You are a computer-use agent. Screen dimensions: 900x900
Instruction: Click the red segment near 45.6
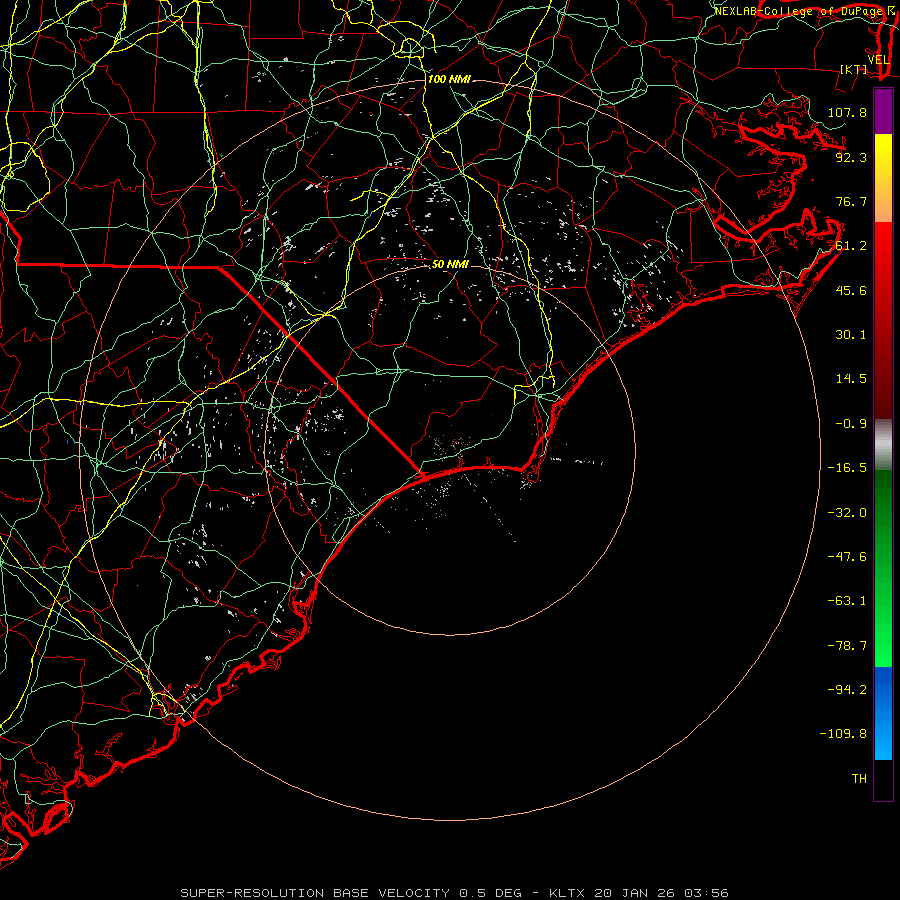883,290
